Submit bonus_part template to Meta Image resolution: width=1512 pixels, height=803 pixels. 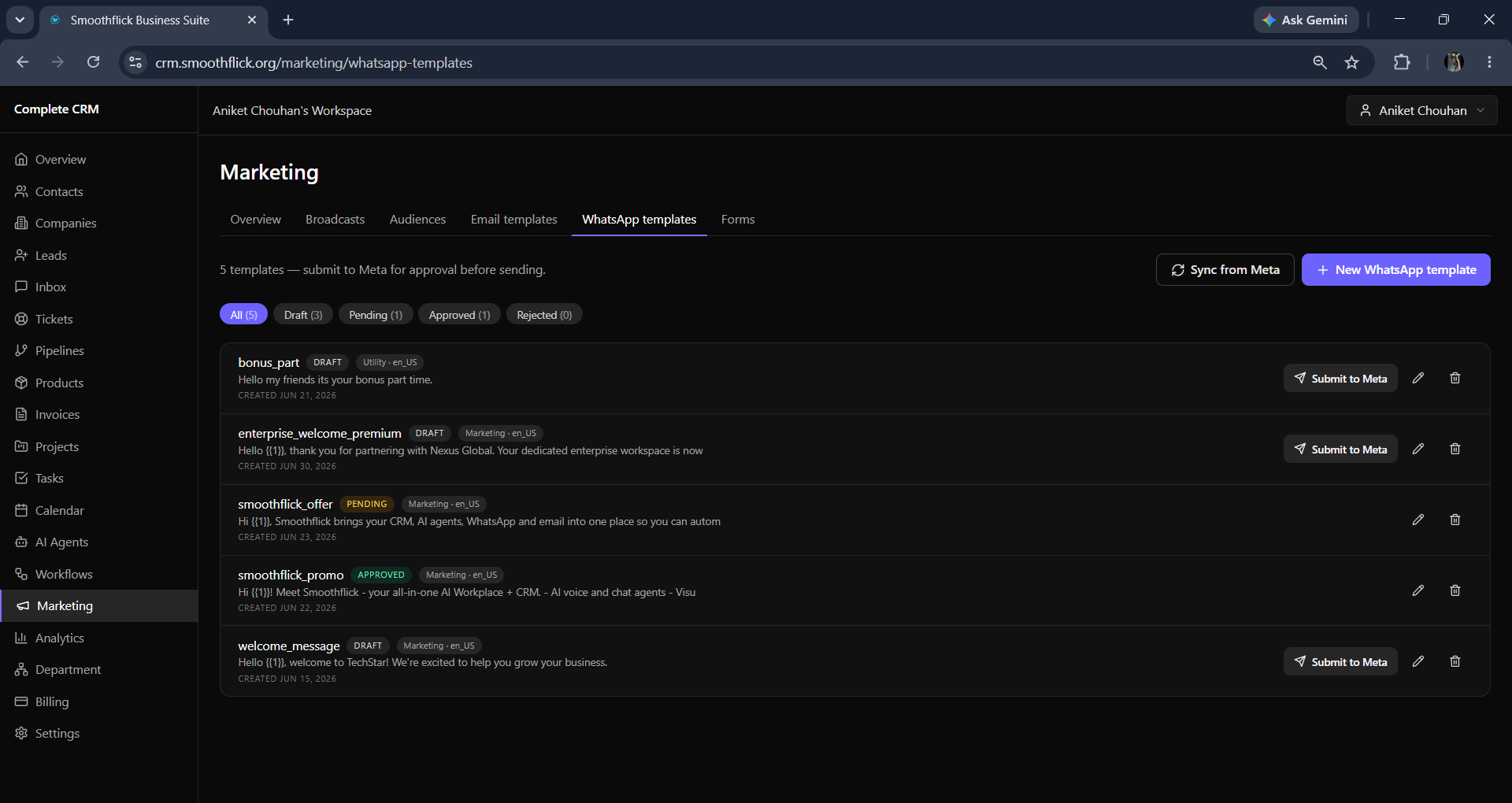(x=1340, y=378)
